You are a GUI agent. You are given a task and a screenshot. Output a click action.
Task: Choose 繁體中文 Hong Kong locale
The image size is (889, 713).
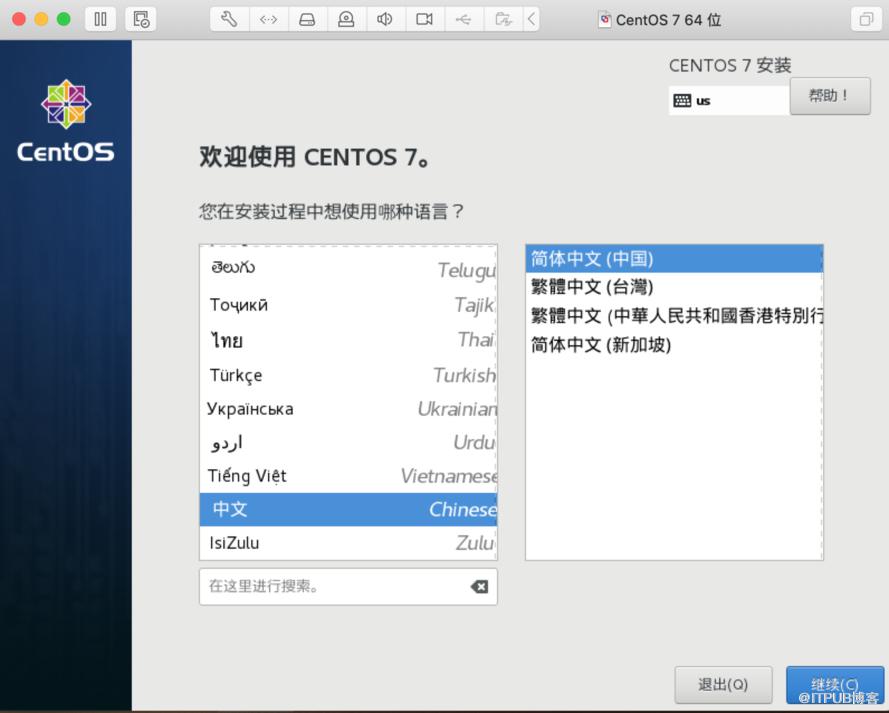point(674,316)
